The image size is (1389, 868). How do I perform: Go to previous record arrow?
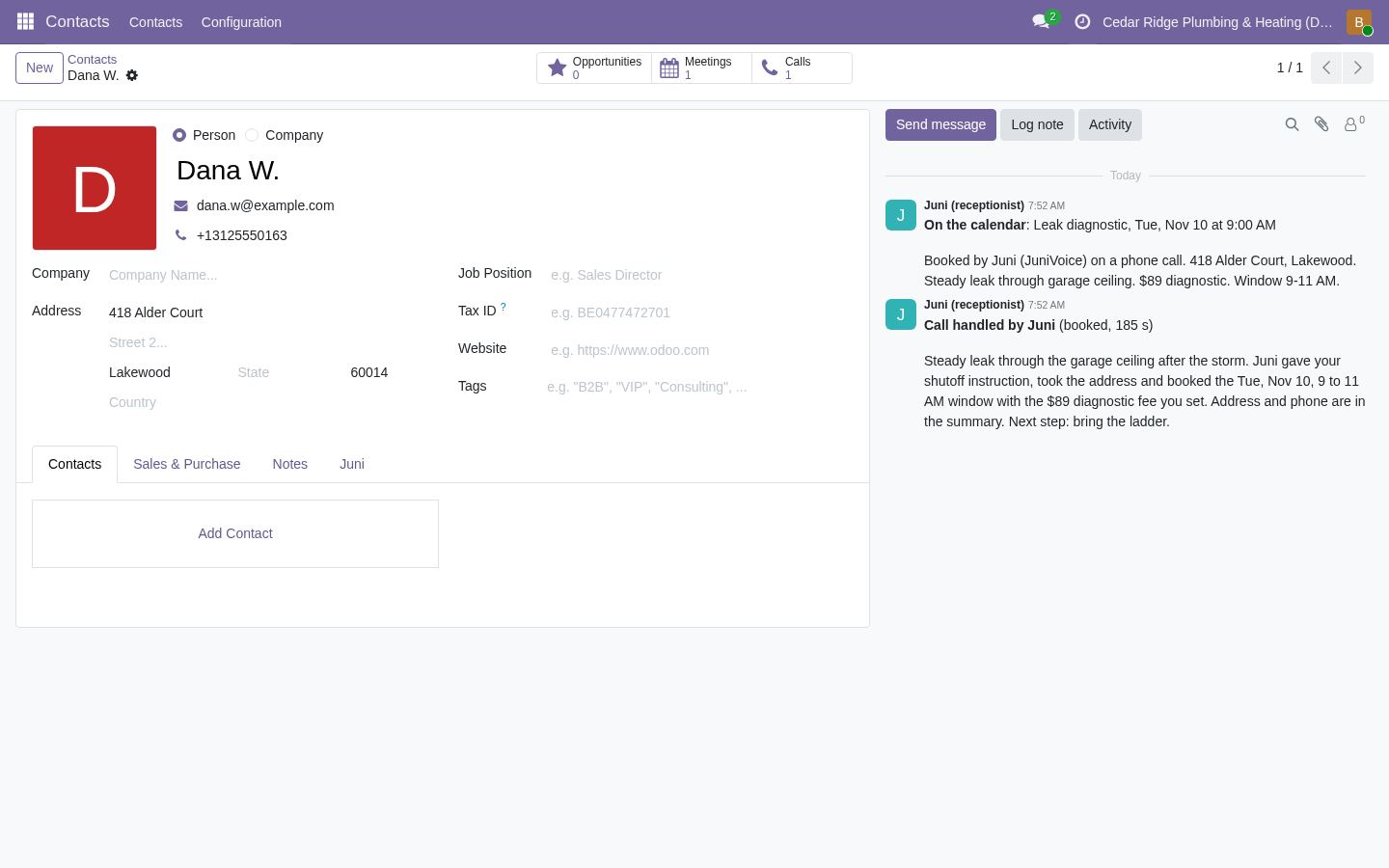[x=1326, y=68]
